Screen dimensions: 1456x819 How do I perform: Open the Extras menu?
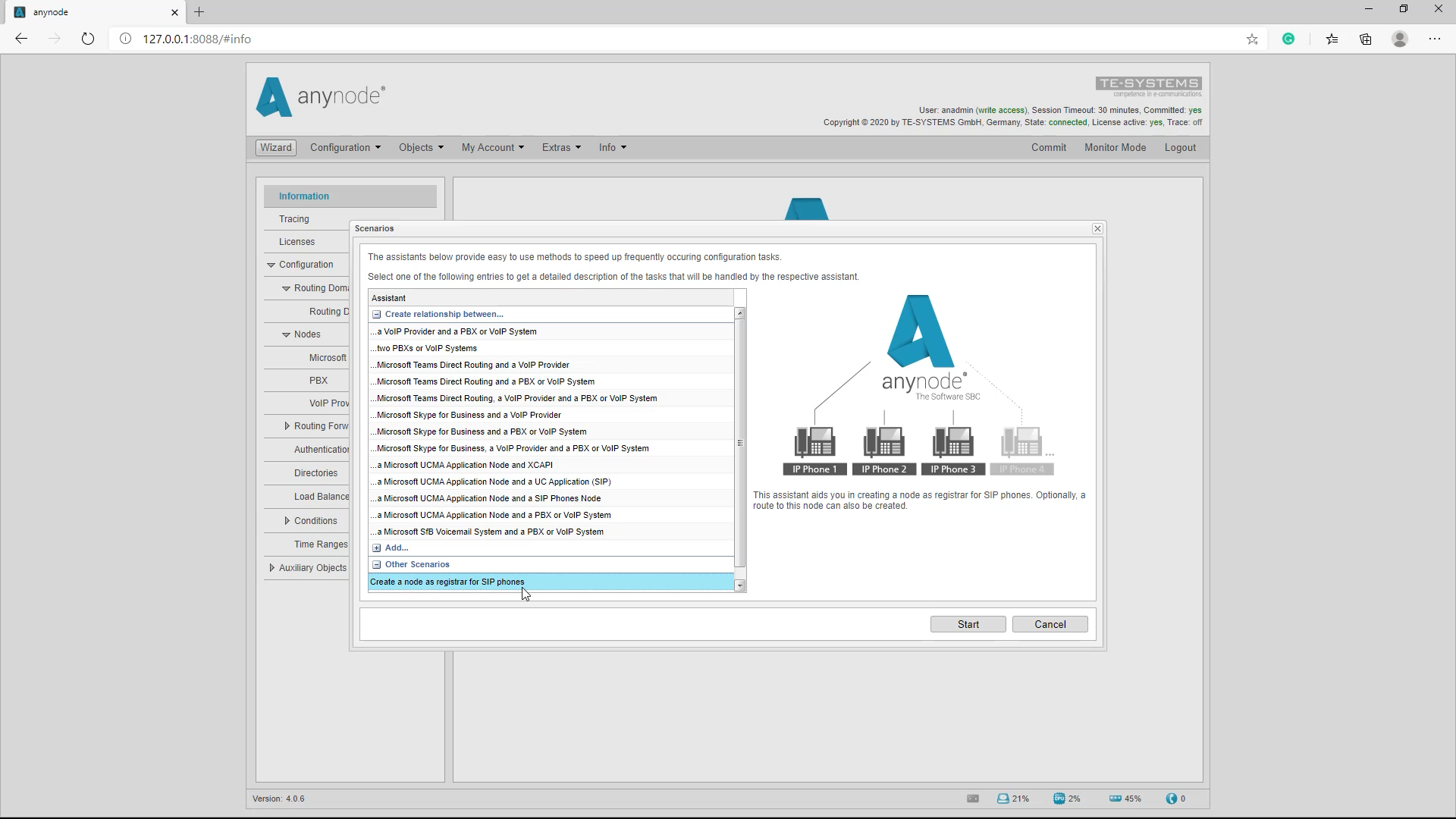click(x=561, y=148)
